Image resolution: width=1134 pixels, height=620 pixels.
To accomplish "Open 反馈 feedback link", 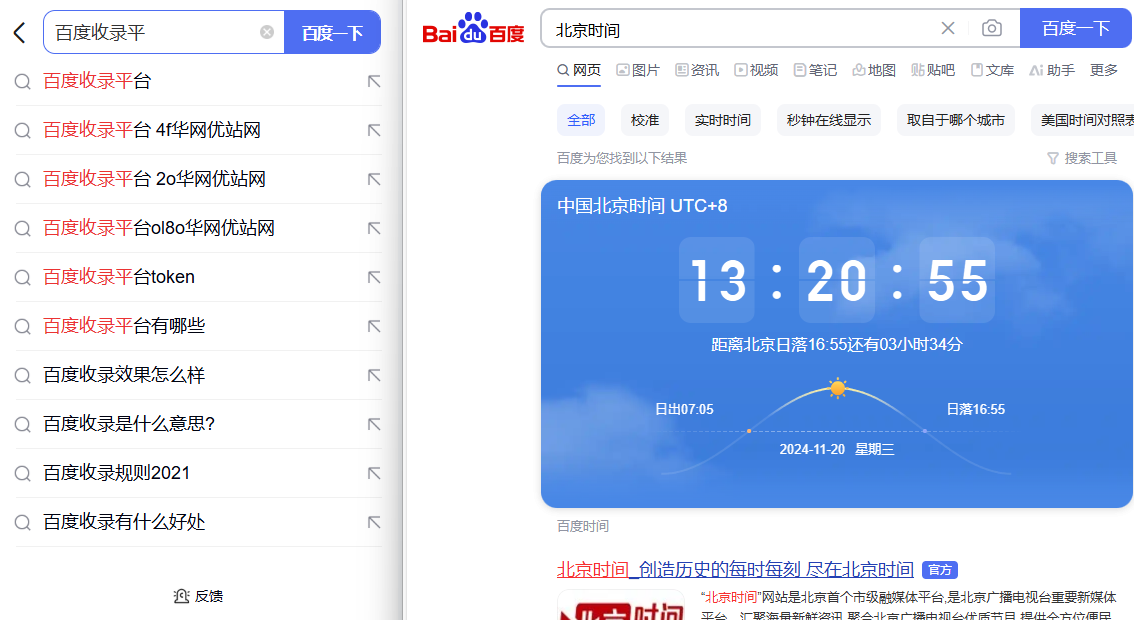I will (198, 596).
